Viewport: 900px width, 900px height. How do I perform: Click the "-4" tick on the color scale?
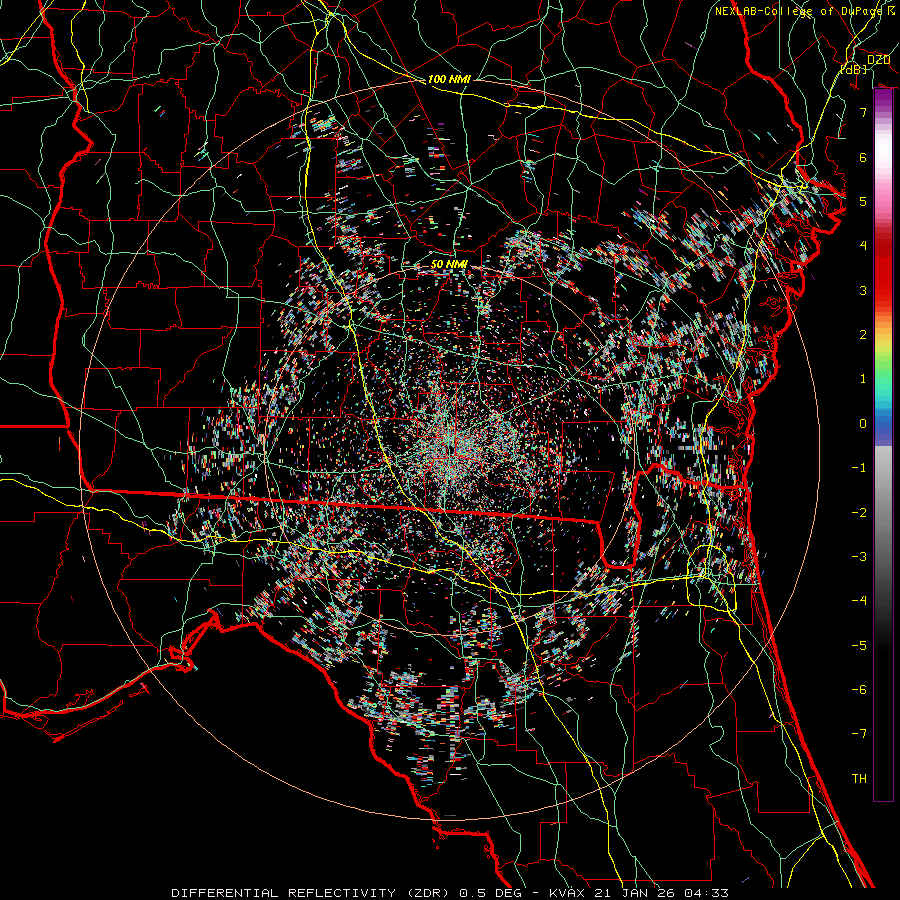pos(859,601)
